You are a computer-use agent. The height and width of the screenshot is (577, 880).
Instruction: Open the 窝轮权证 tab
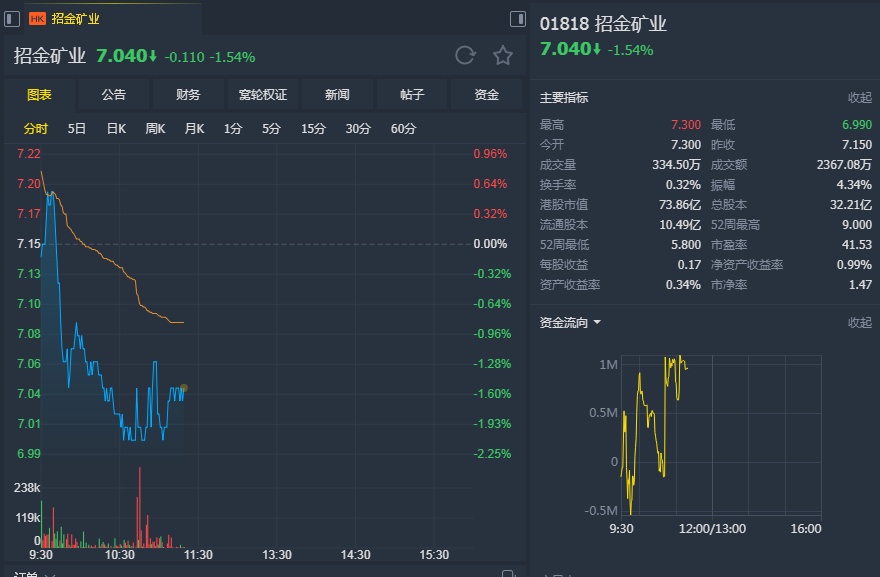(x=263, y=94)
